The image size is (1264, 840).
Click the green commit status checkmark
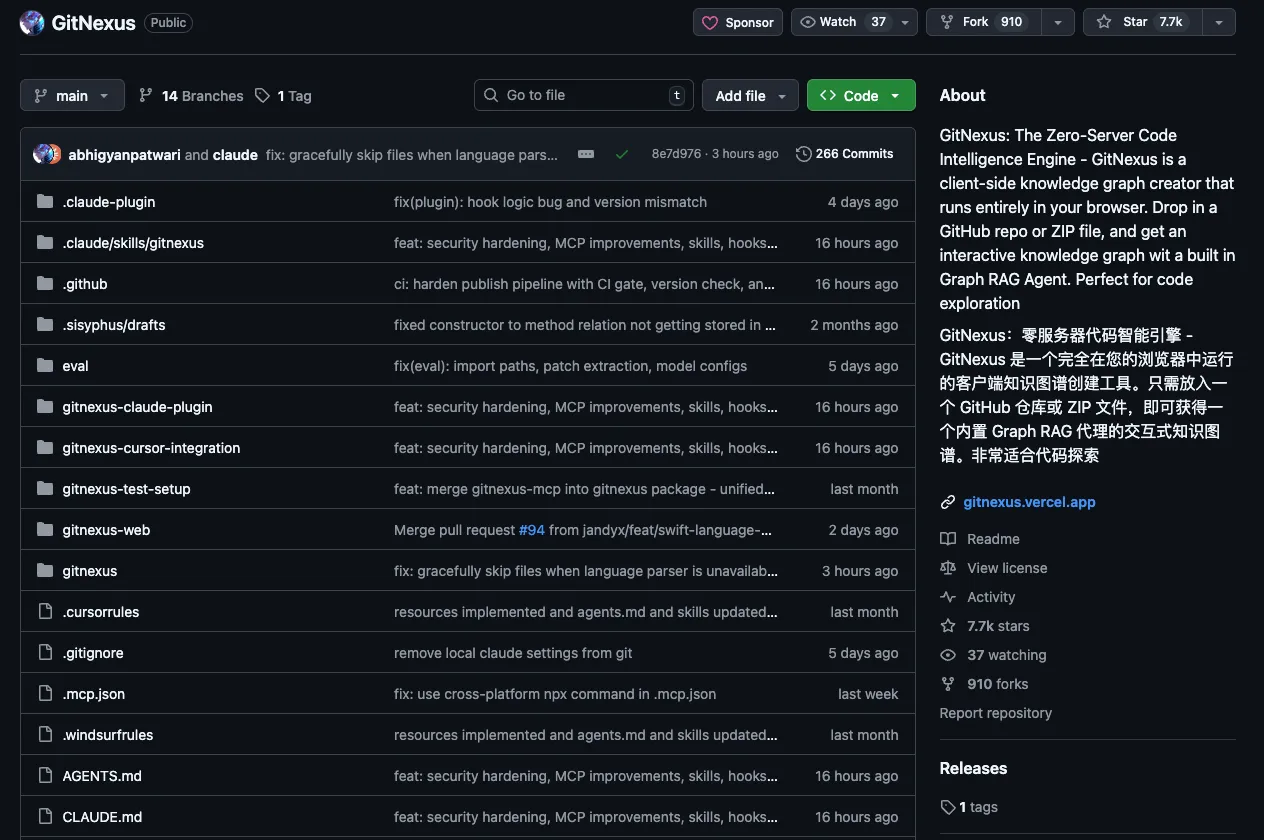coord(622,154)
